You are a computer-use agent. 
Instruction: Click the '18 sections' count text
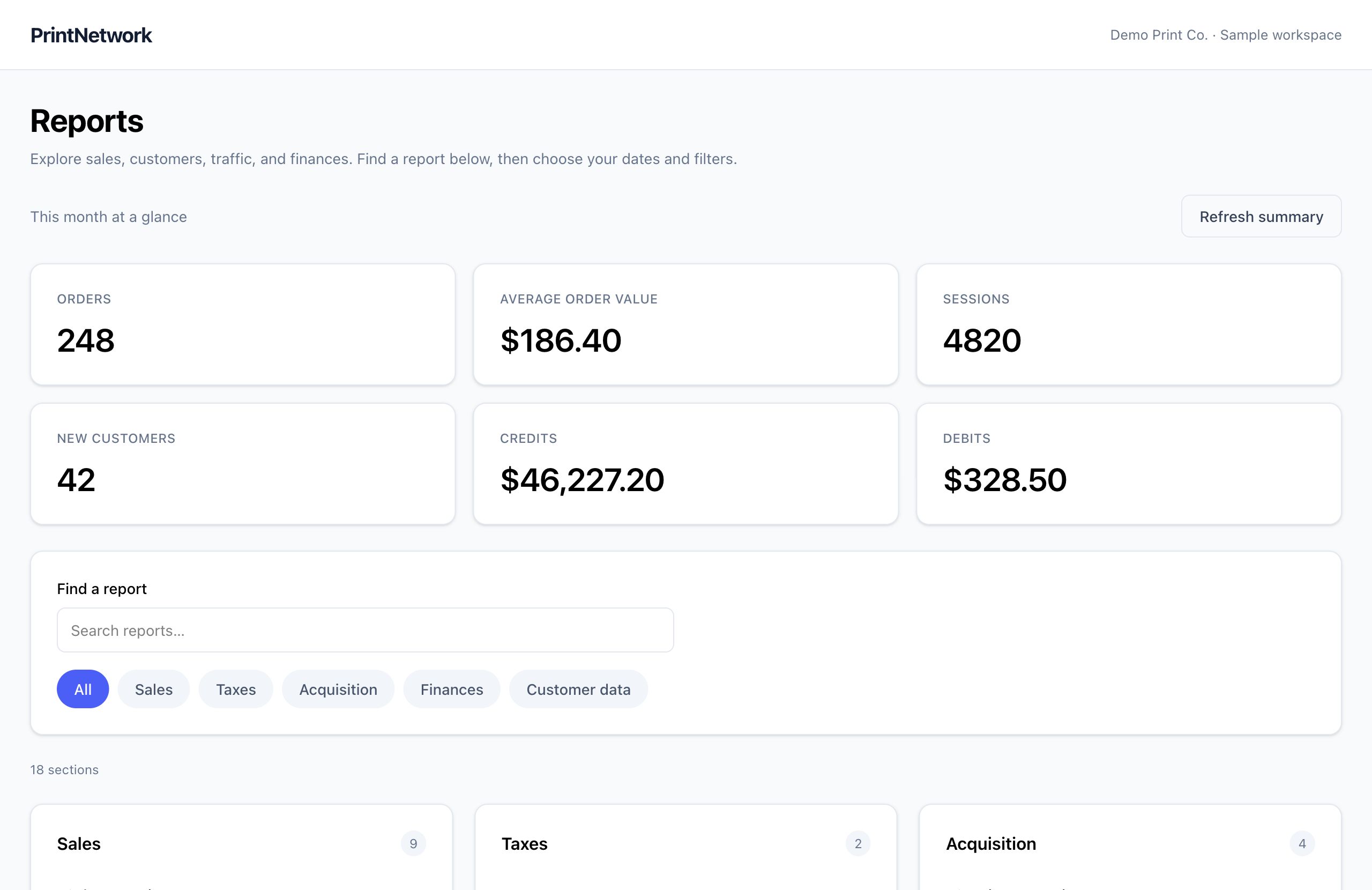[64, 769]
